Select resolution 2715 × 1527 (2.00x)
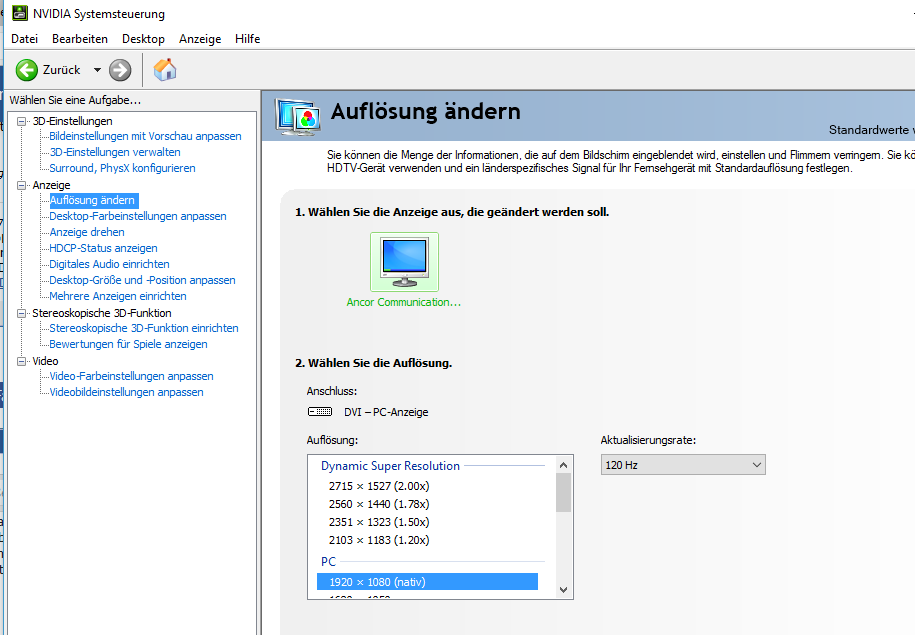 coord(379,486)
